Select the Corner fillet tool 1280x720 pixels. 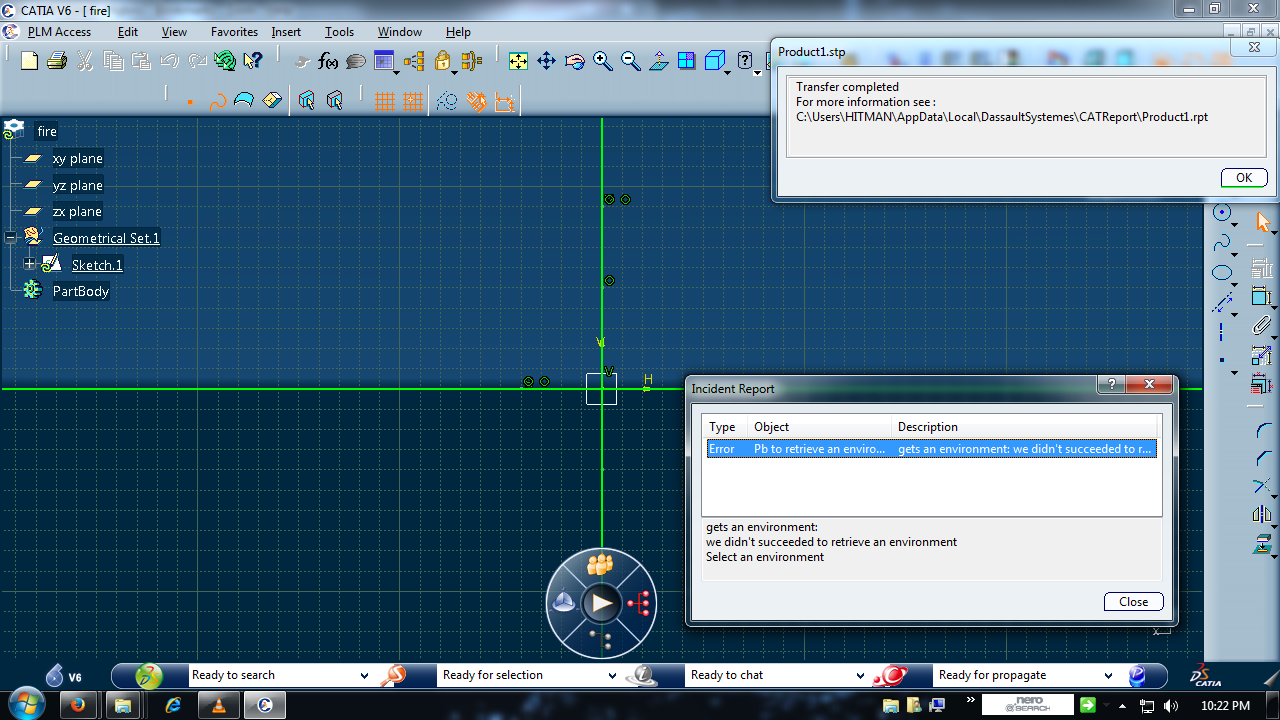[x=1263, y=431]
